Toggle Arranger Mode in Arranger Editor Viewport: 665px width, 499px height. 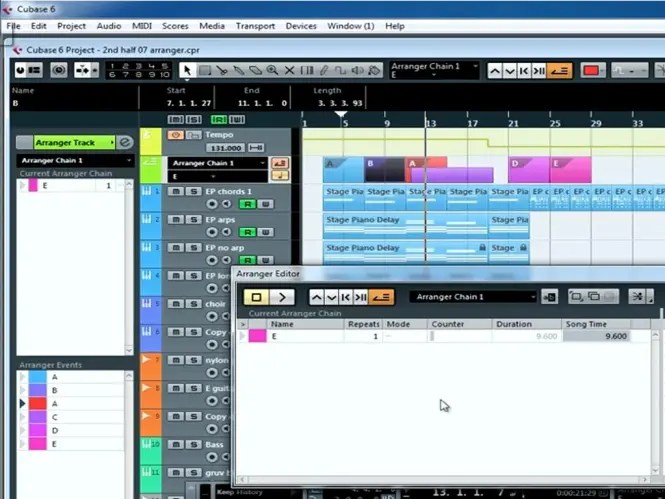tap(381, 297)
